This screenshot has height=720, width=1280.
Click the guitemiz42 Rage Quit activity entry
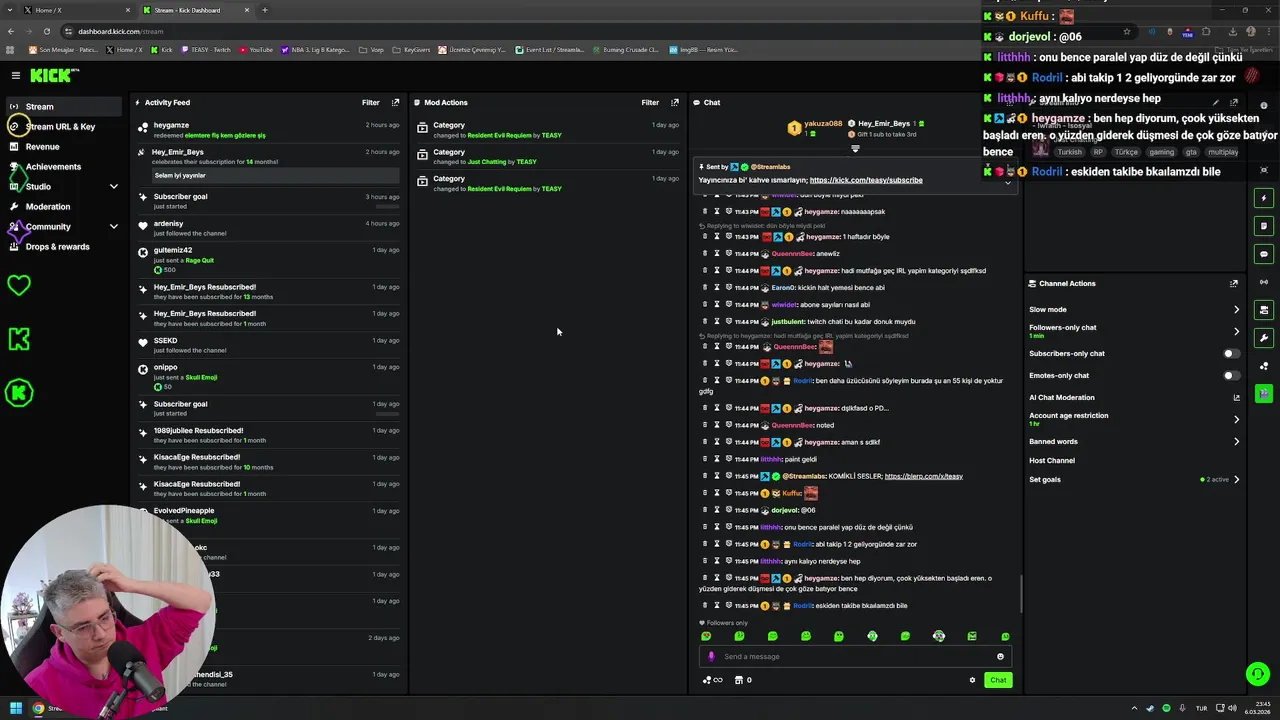pyautogui.click(x=270, y=260)
